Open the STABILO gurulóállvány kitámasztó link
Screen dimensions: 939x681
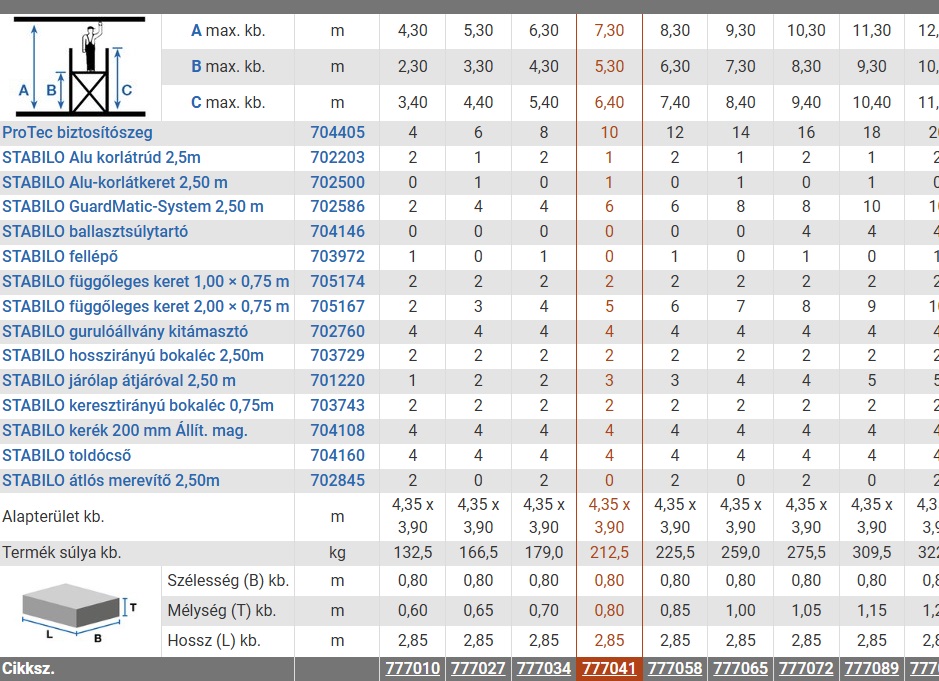point(125,332)
